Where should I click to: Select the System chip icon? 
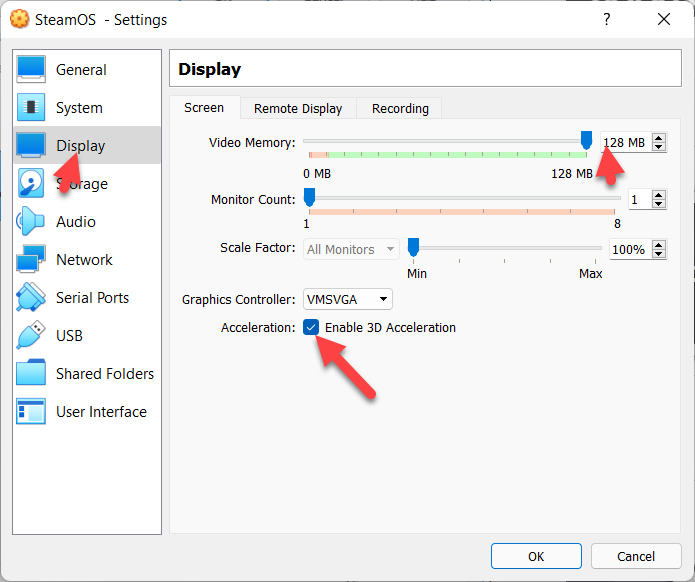pos(31,107)
